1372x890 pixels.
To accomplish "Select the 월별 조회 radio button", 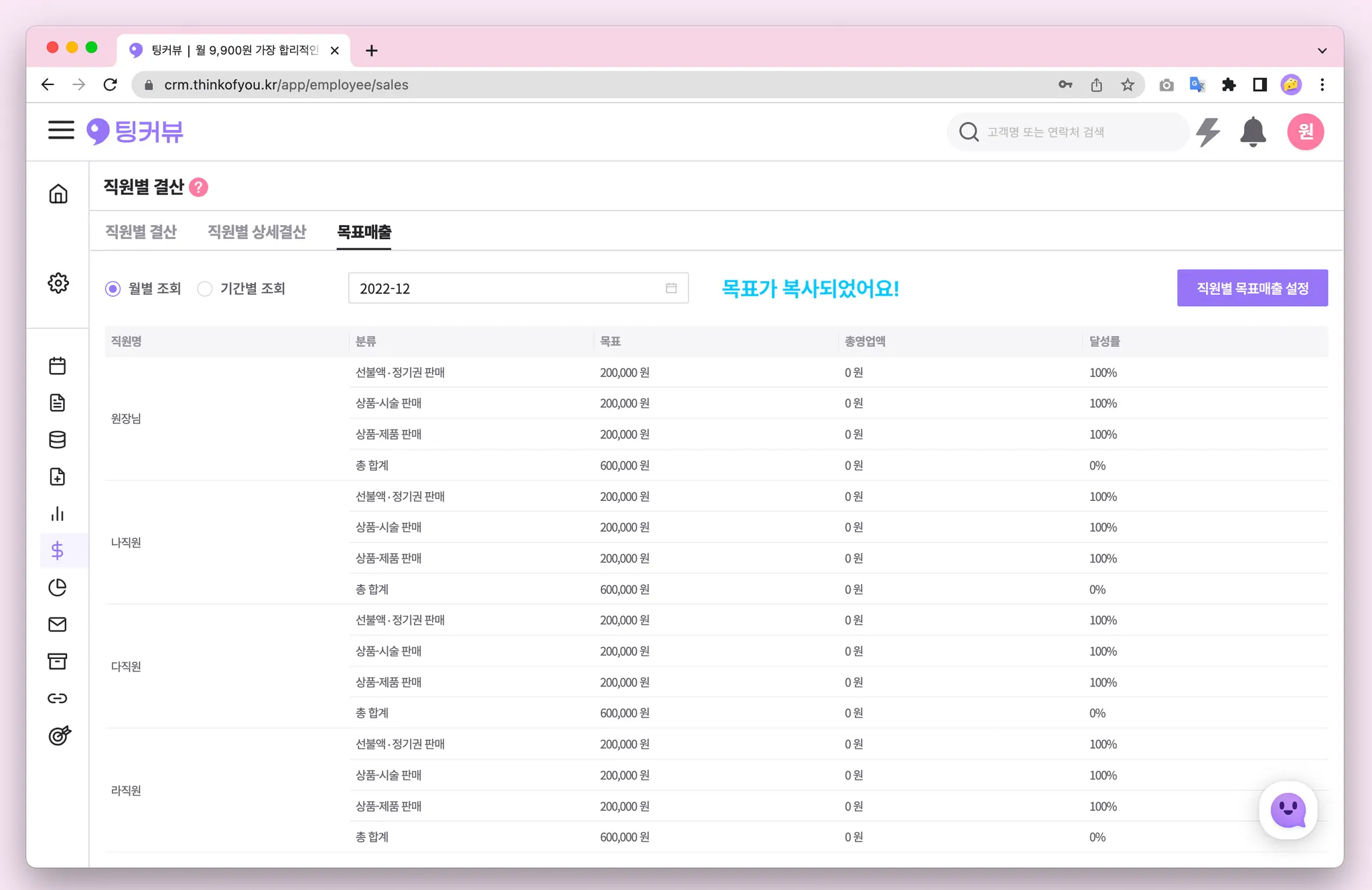I will click(113, 289).
